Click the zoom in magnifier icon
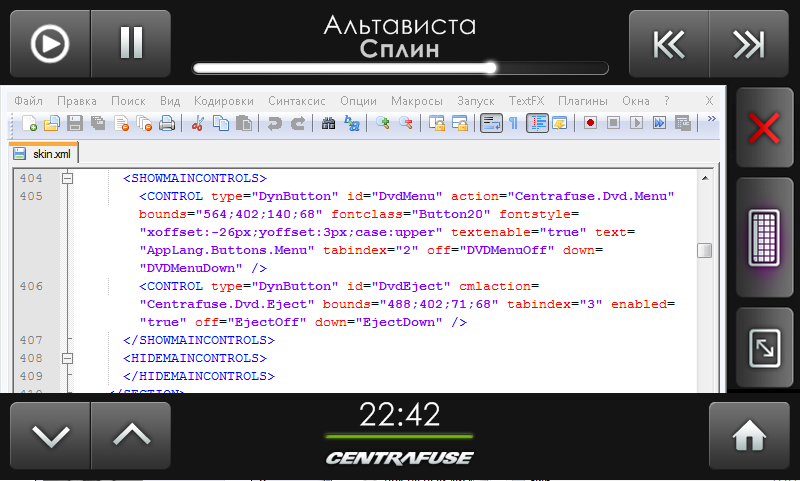Screen dimensions: 800x481 pos(383,124)
